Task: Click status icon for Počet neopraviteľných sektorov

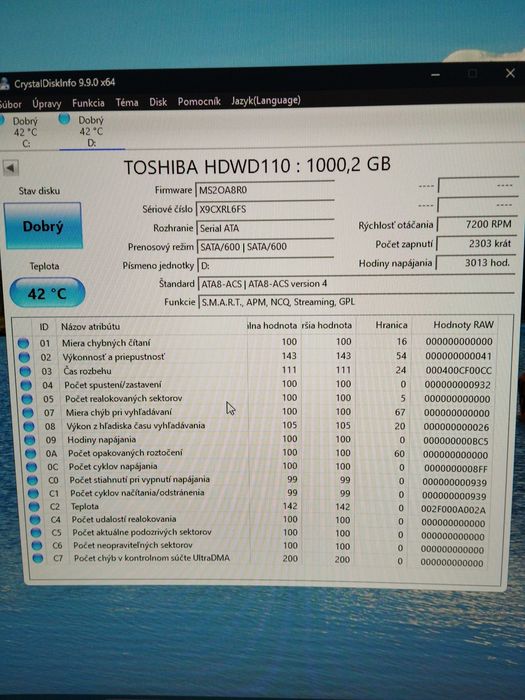Action: point(37,546)
